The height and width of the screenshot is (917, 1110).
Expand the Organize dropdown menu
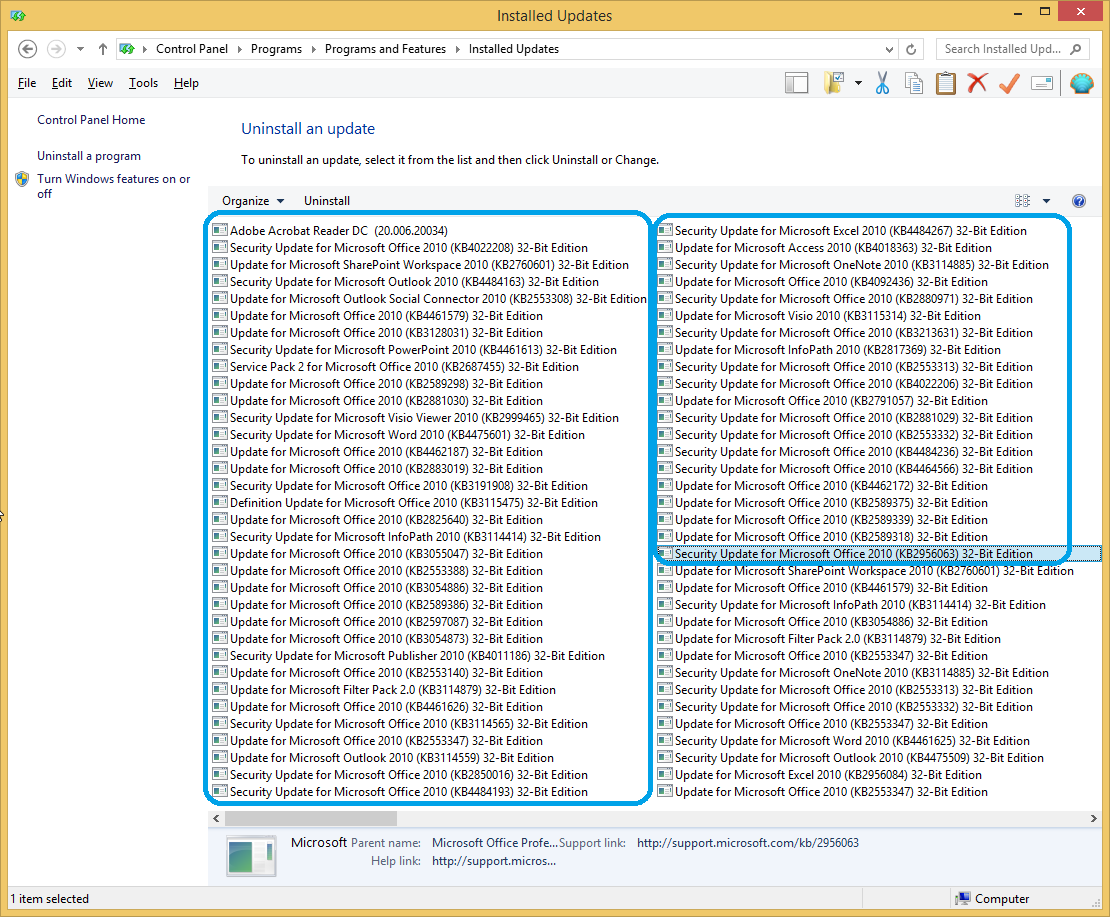coord(253,200)
